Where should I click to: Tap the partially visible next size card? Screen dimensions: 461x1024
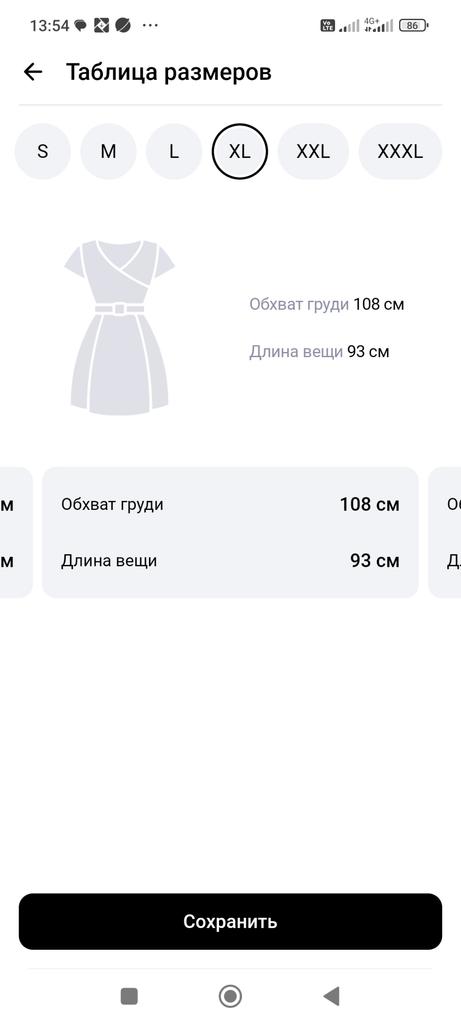click(x=445, y=532)
